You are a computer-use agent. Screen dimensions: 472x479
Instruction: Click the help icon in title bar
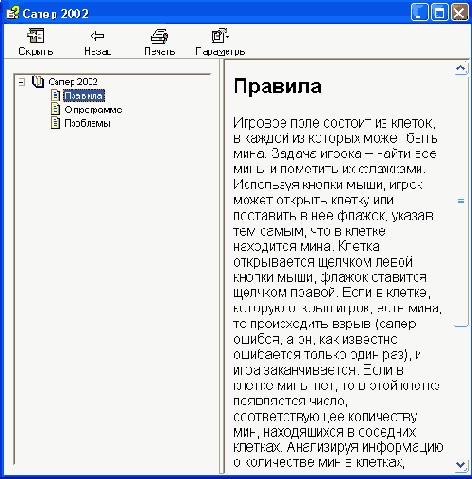coord(12,13)
